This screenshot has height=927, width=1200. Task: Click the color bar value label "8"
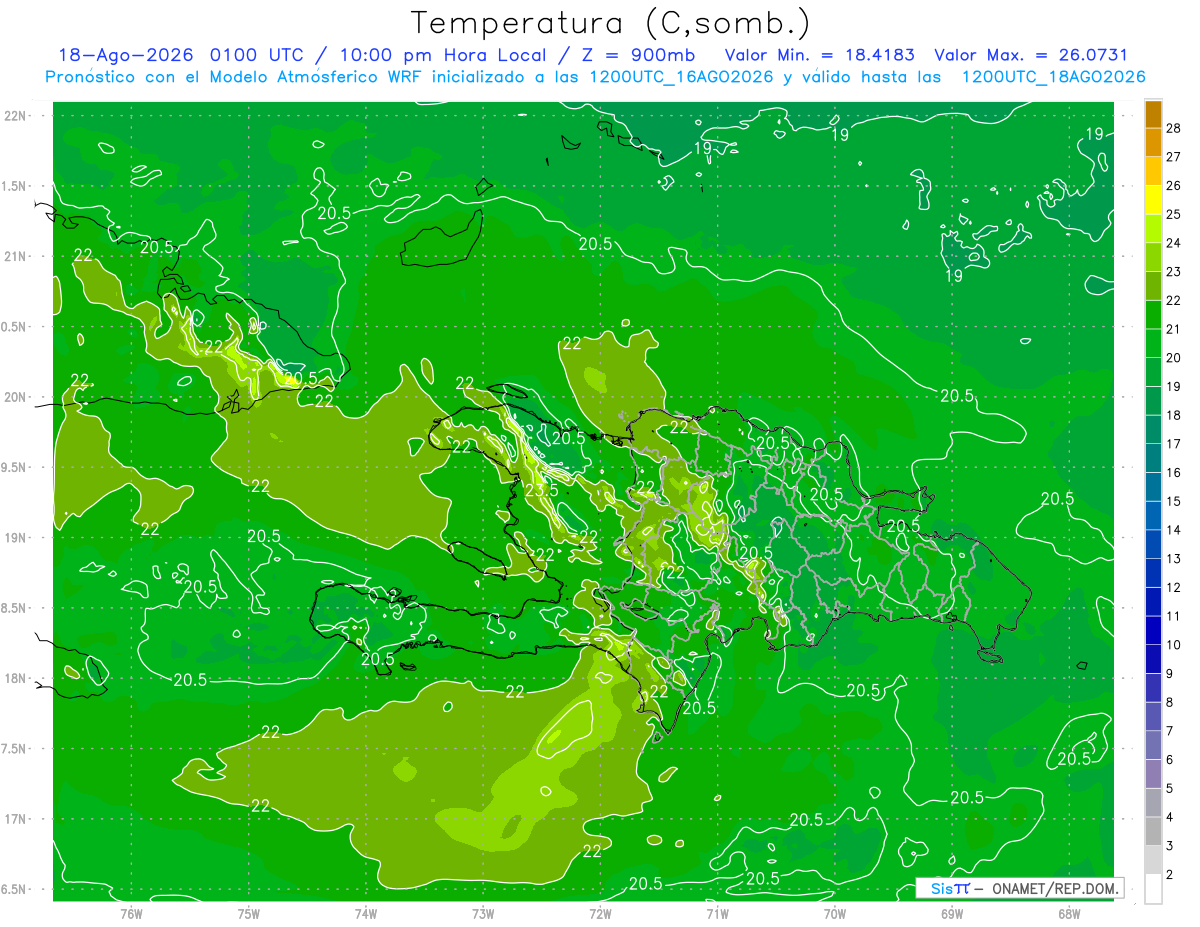[1170, 703]
